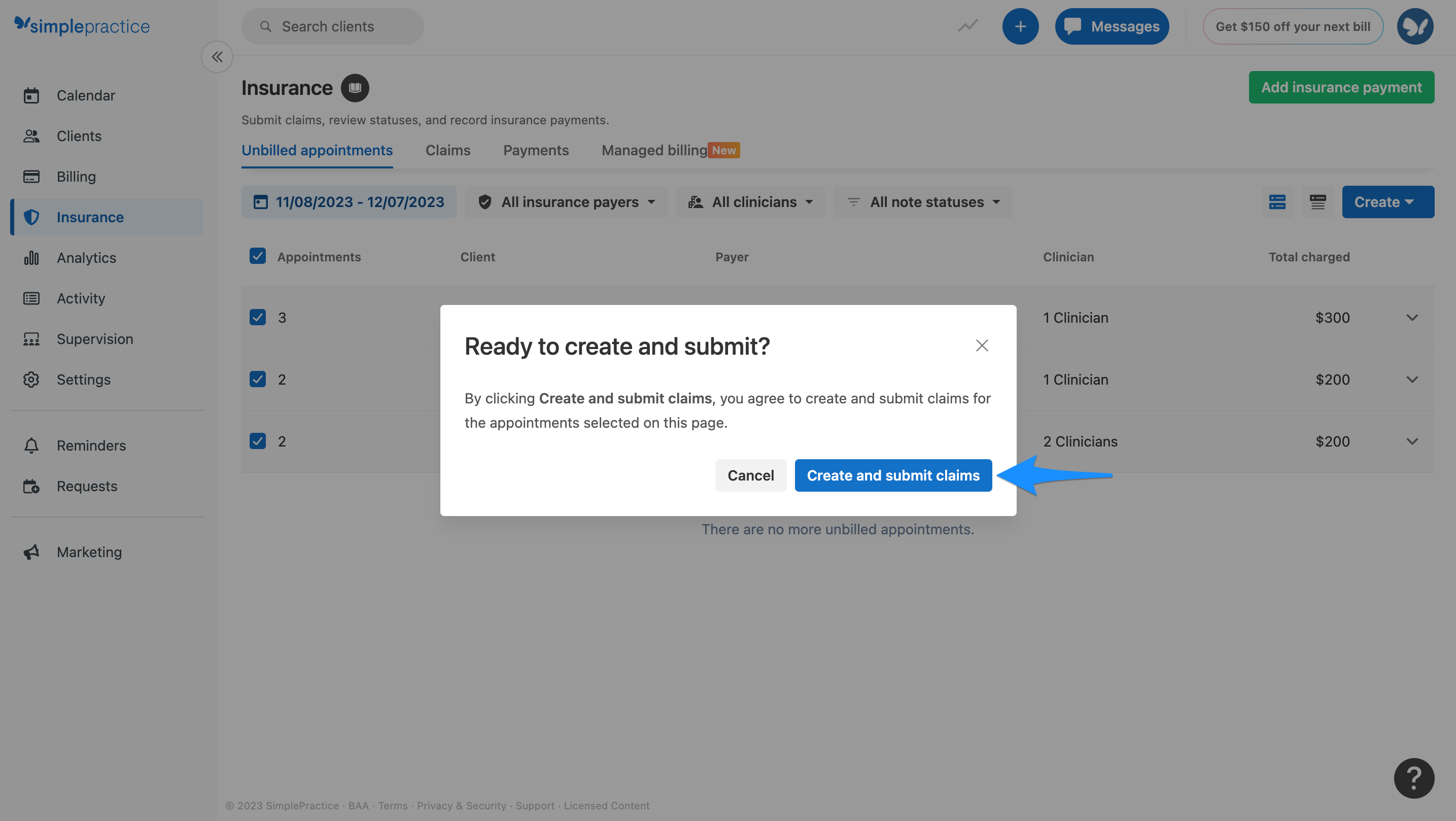Screen dimensions: 1456x821
Task: Open Licensed Content footer link
Action: [x=606, y=805]
